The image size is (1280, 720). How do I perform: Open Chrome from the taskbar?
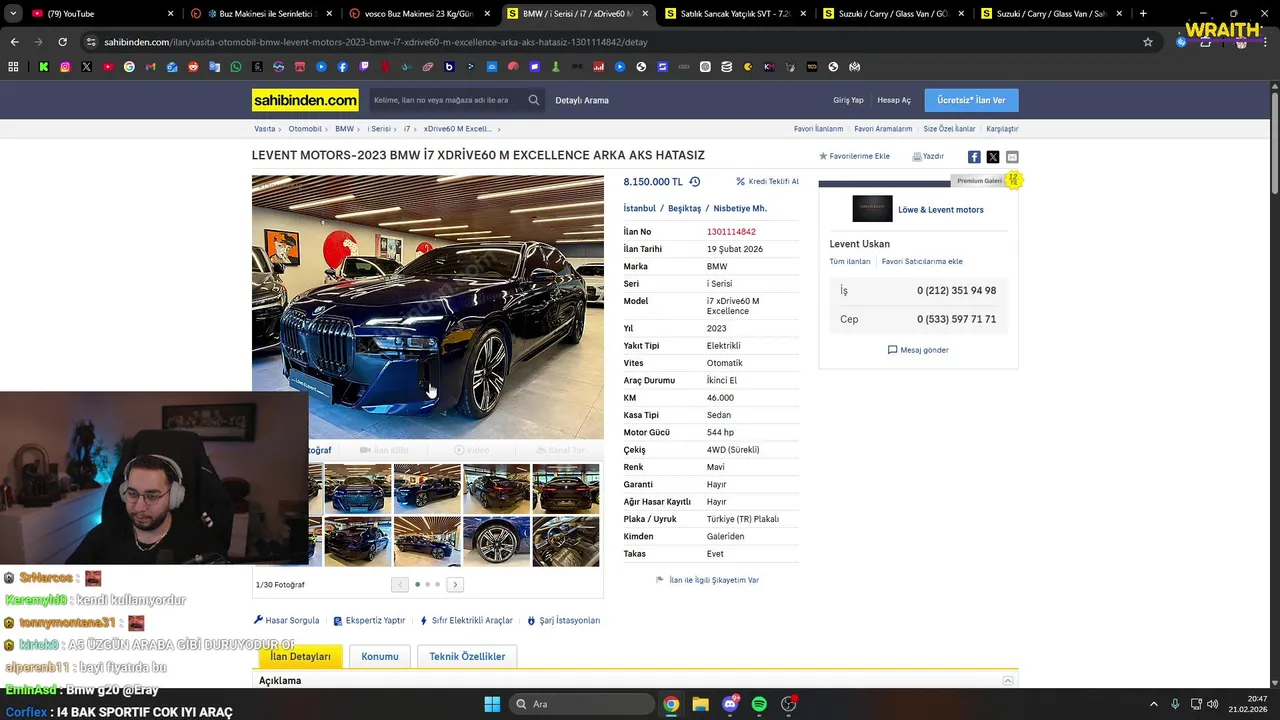point(671,704)
